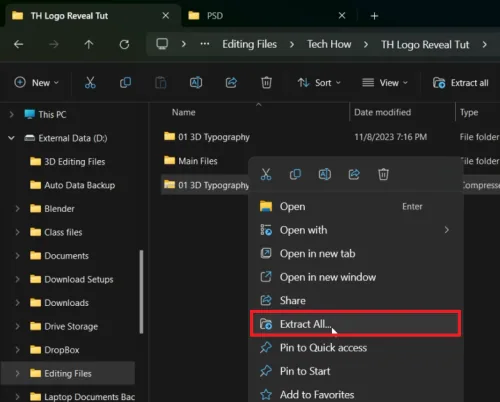Click the Up arrow to go to parent folder
This screenshot has height=402, width=500.
(89, 44)
